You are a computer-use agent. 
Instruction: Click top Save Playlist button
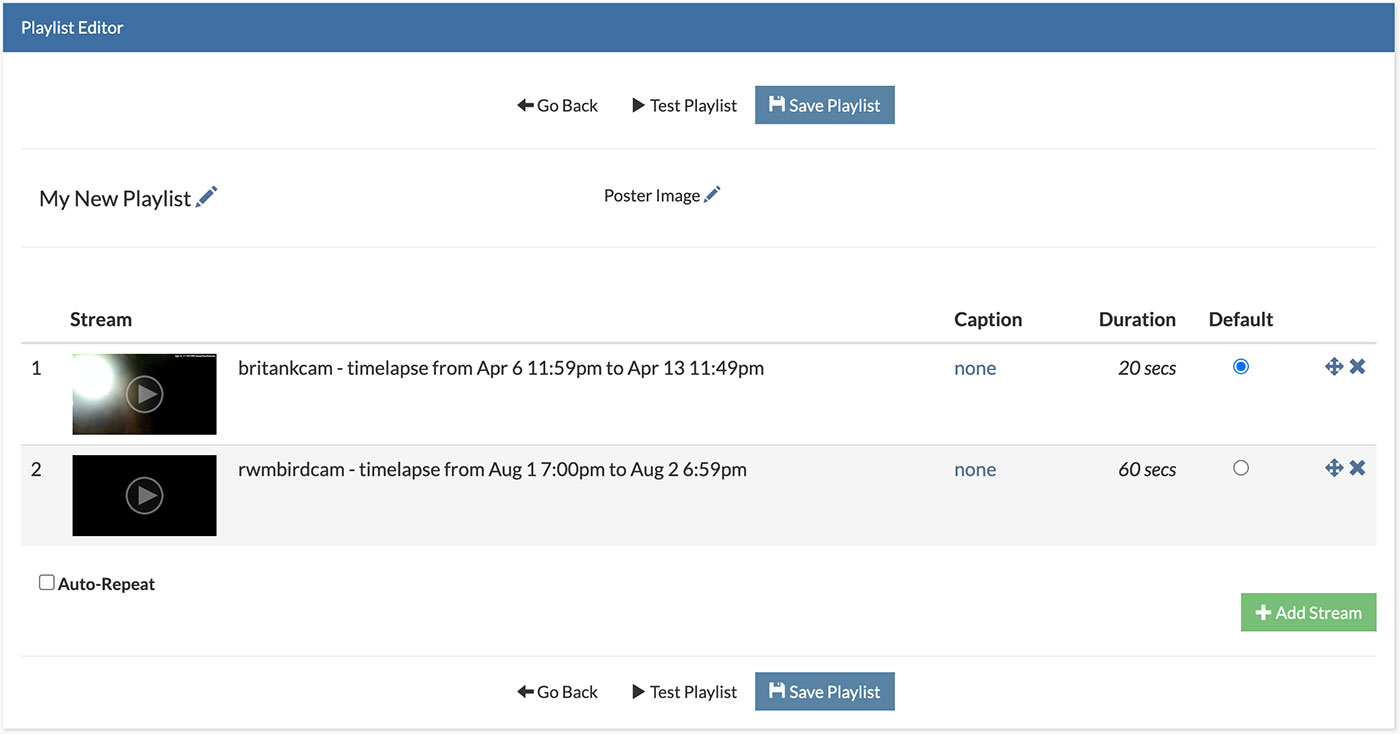(824, 105)
